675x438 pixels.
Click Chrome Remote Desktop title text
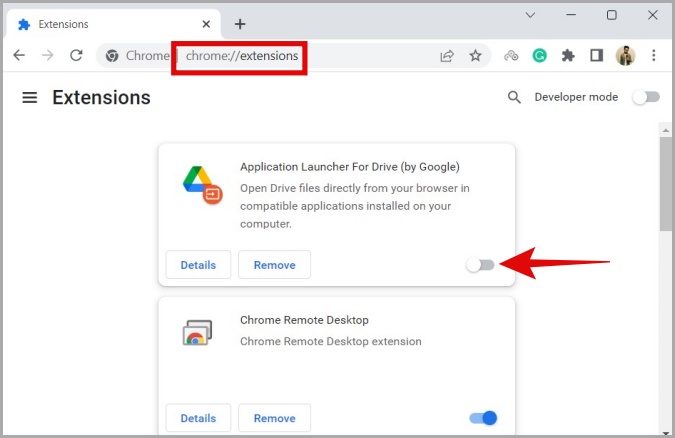(304, 320)
